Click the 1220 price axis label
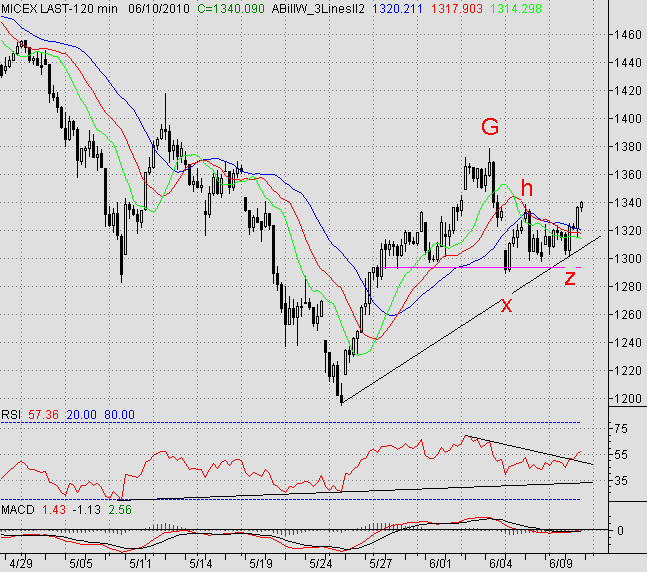This screenshot has width=647, height=572. (628, 371)
